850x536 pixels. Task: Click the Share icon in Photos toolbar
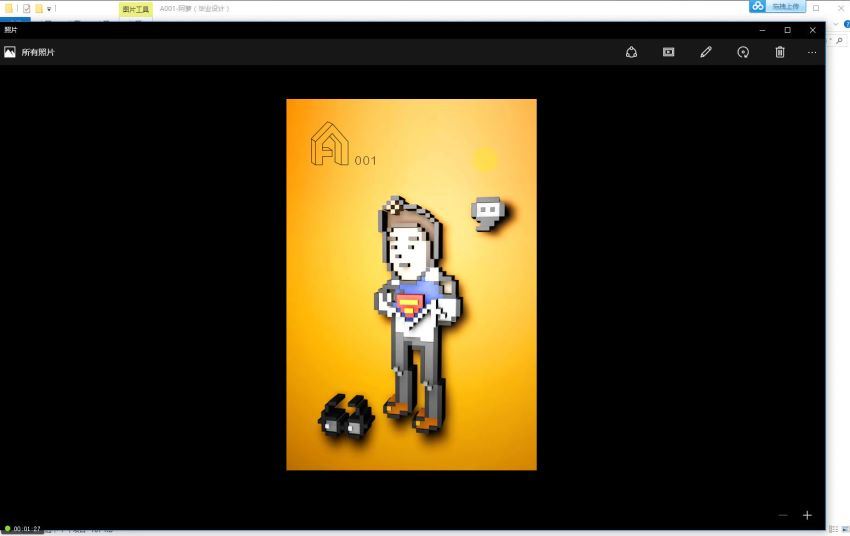[631, 52]
